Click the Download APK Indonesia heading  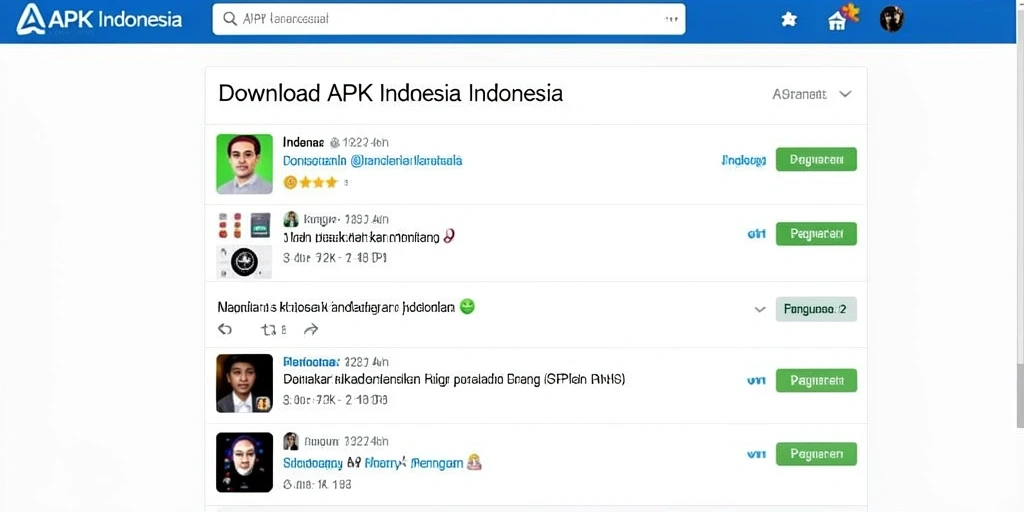391,93
